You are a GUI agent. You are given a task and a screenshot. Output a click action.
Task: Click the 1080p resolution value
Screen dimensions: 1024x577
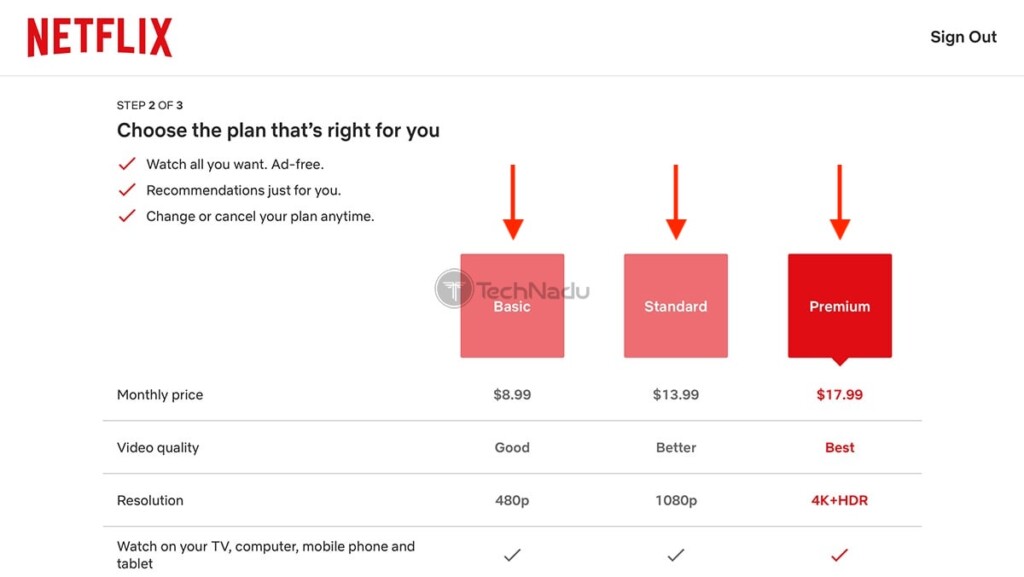pos(676,500)
